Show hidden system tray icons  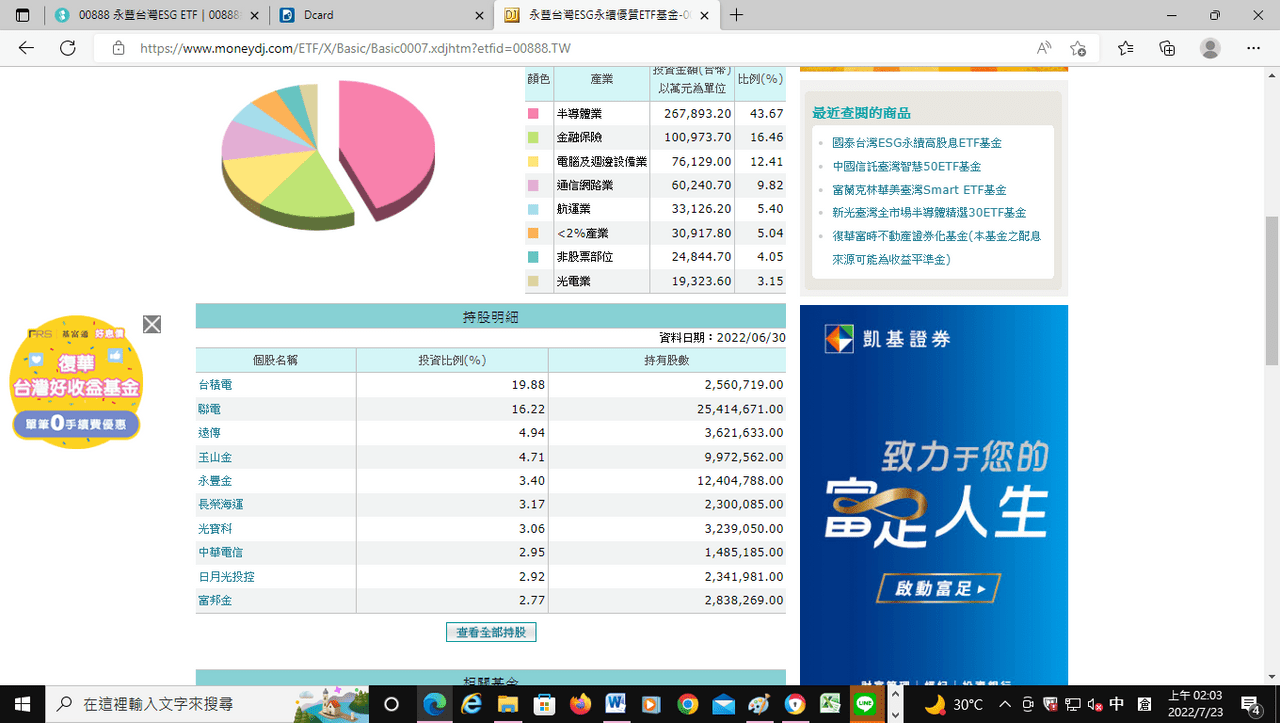(x=1004, y=704)
